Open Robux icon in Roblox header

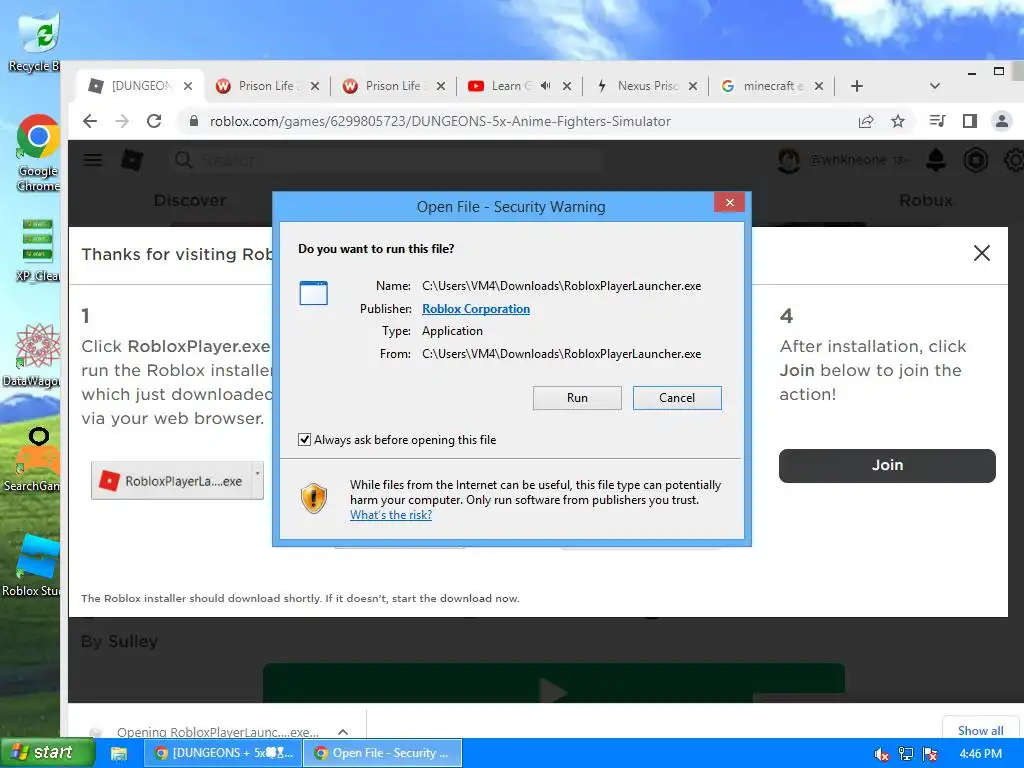[975, 160]
